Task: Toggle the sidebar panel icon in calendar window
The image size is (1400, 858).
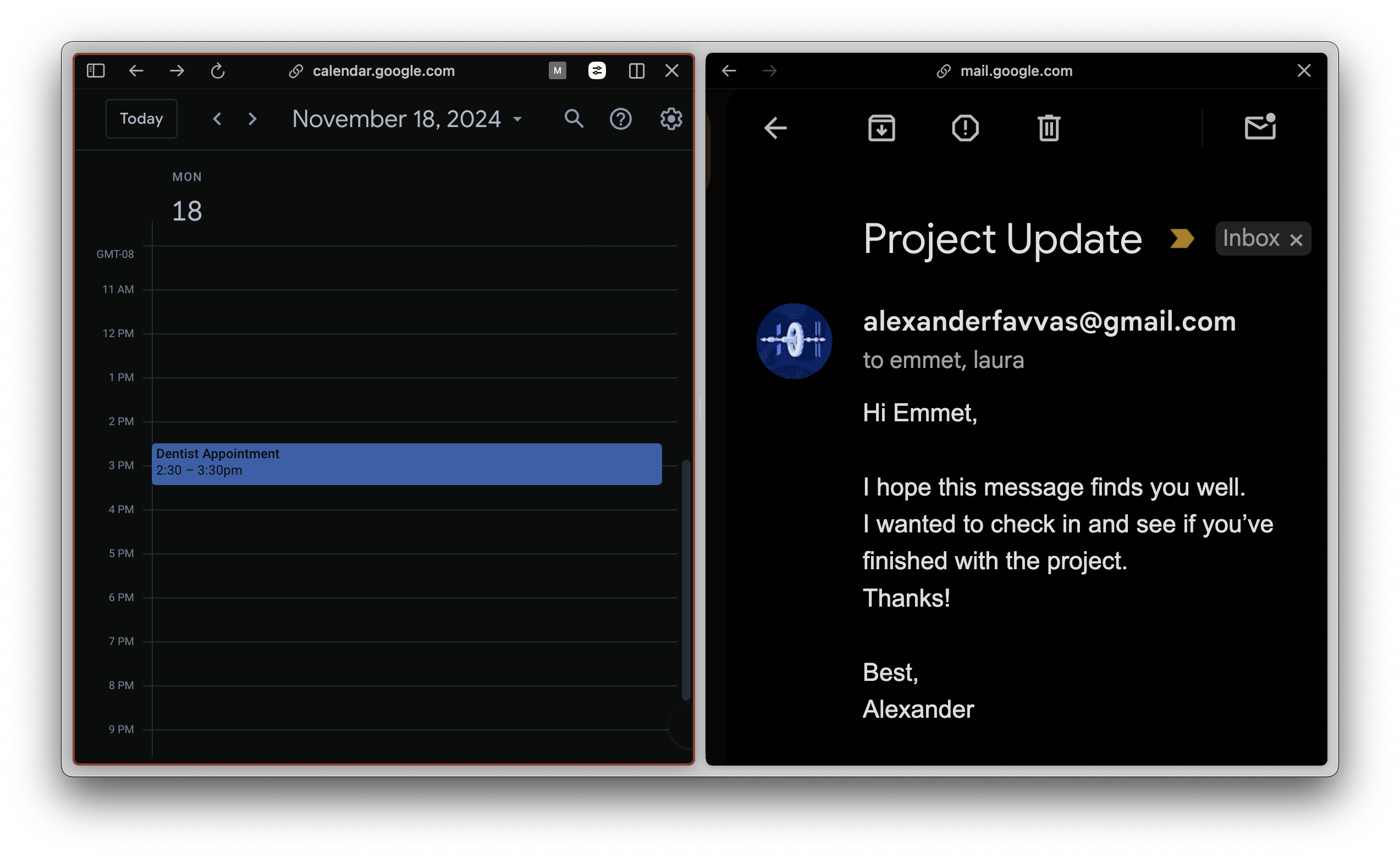Action: (x=96, y=70)
